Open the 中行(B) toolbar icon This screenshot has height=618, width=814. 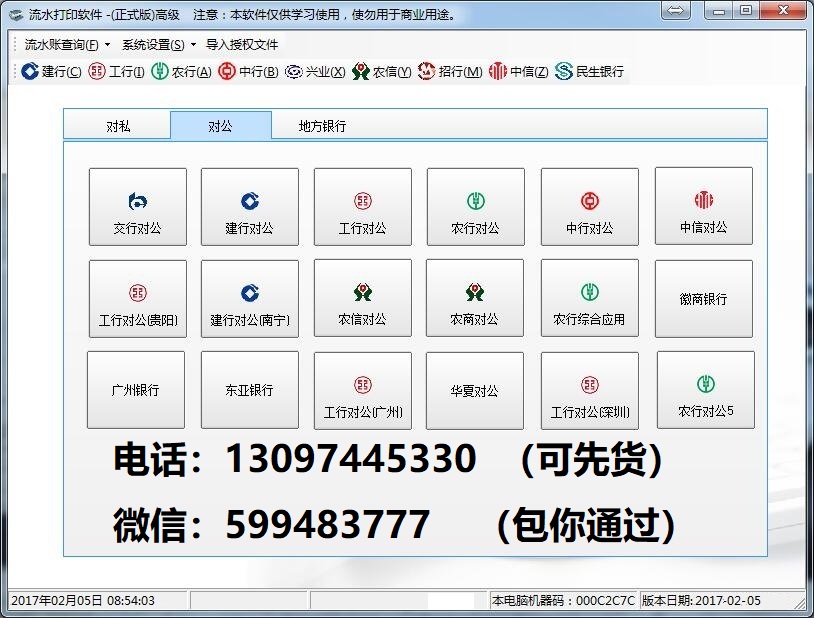(226, 71)
